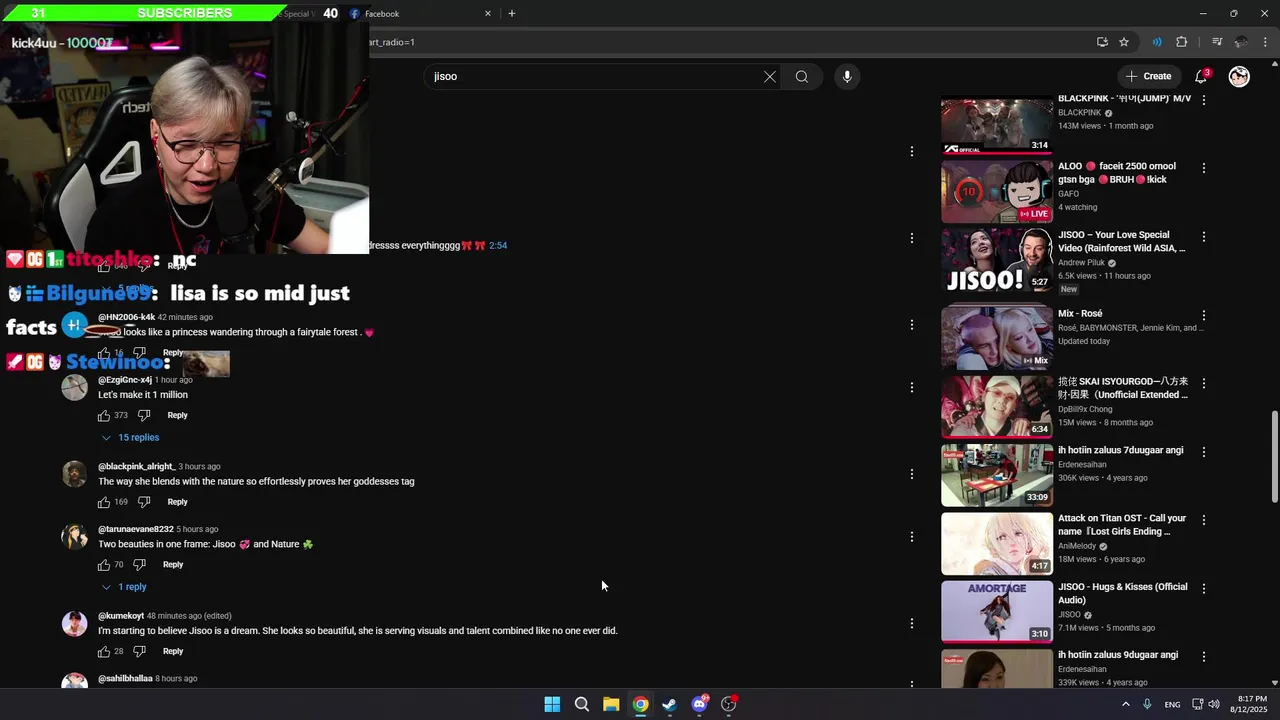Reply to @tarunaevane8232 comment

tap(173, 565)
